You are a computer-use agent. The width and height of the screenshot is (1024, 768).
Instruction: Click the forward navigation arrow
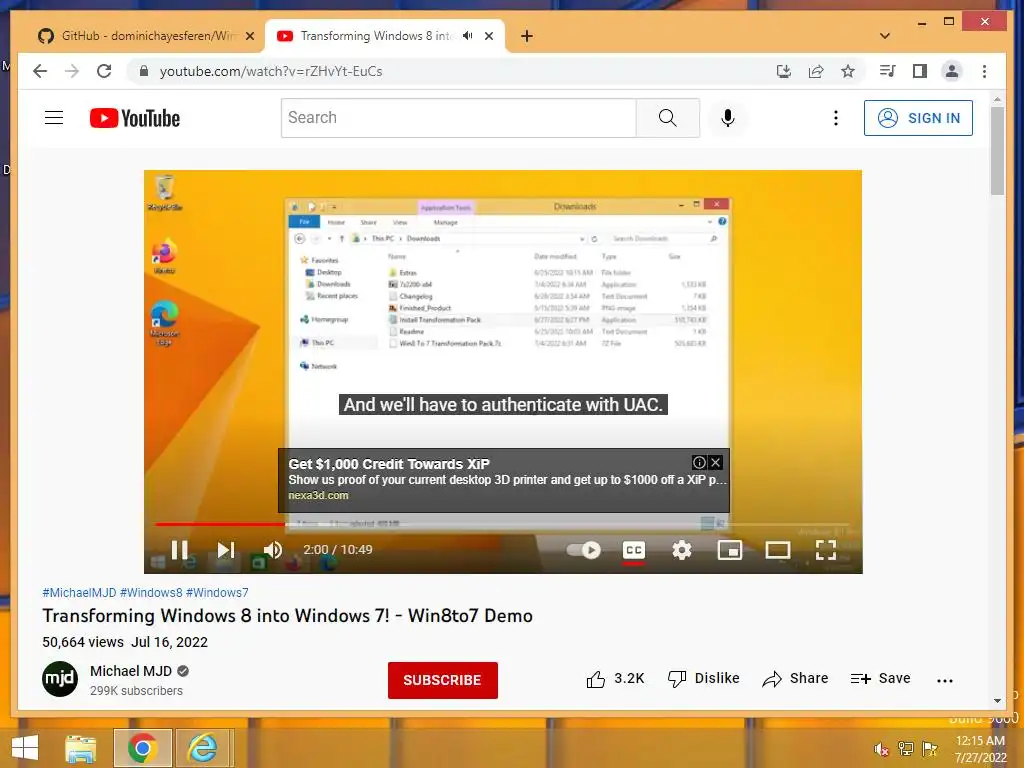(72, 71)
